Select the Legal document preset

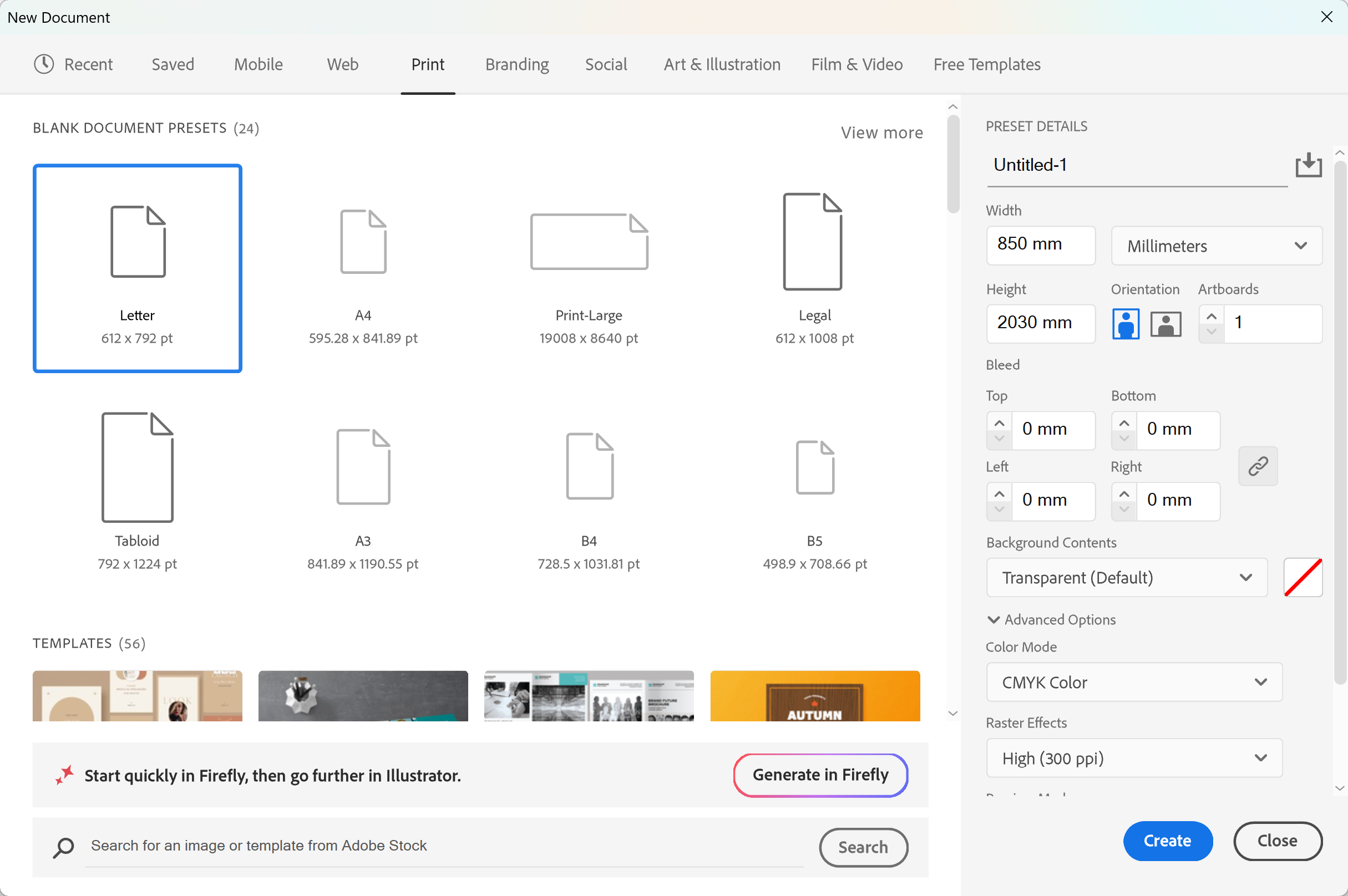pos(815,268)
